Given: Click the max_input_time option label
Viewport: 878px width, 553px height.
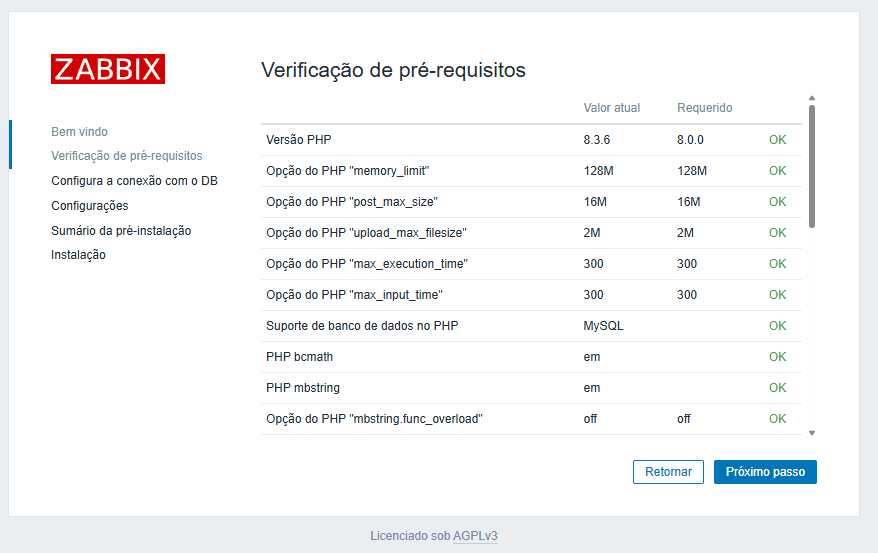Looking at the screenshot, I should tap(354, 295).
